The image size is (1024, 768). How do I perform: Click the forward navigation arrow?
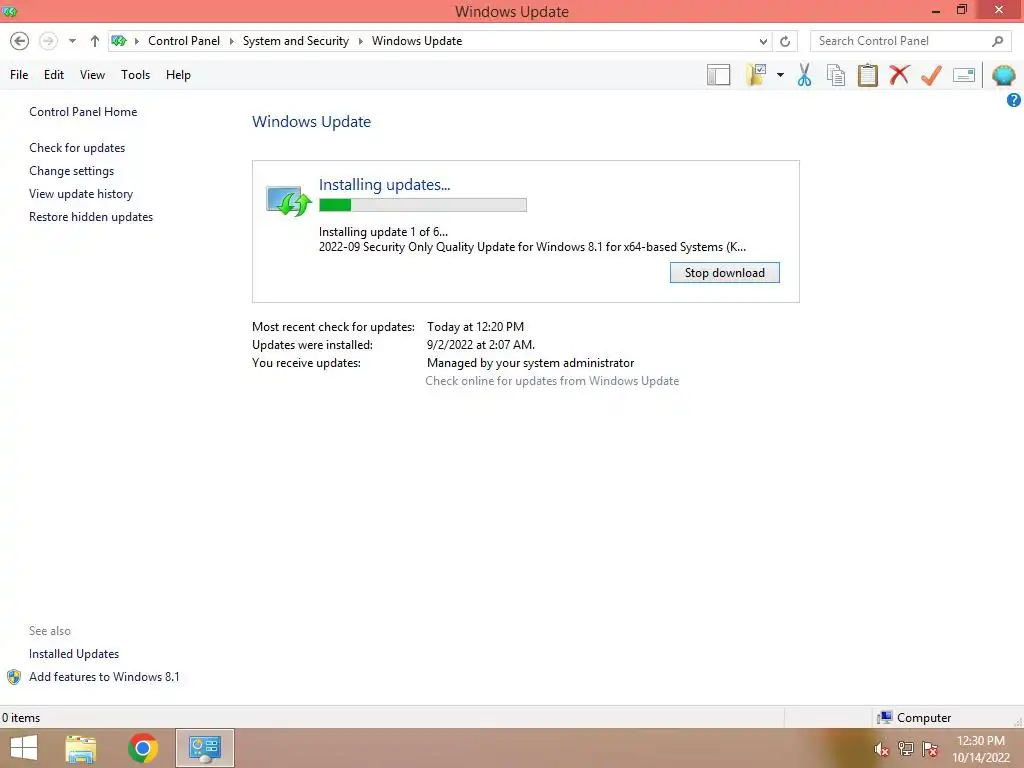[x=48, y=41]
